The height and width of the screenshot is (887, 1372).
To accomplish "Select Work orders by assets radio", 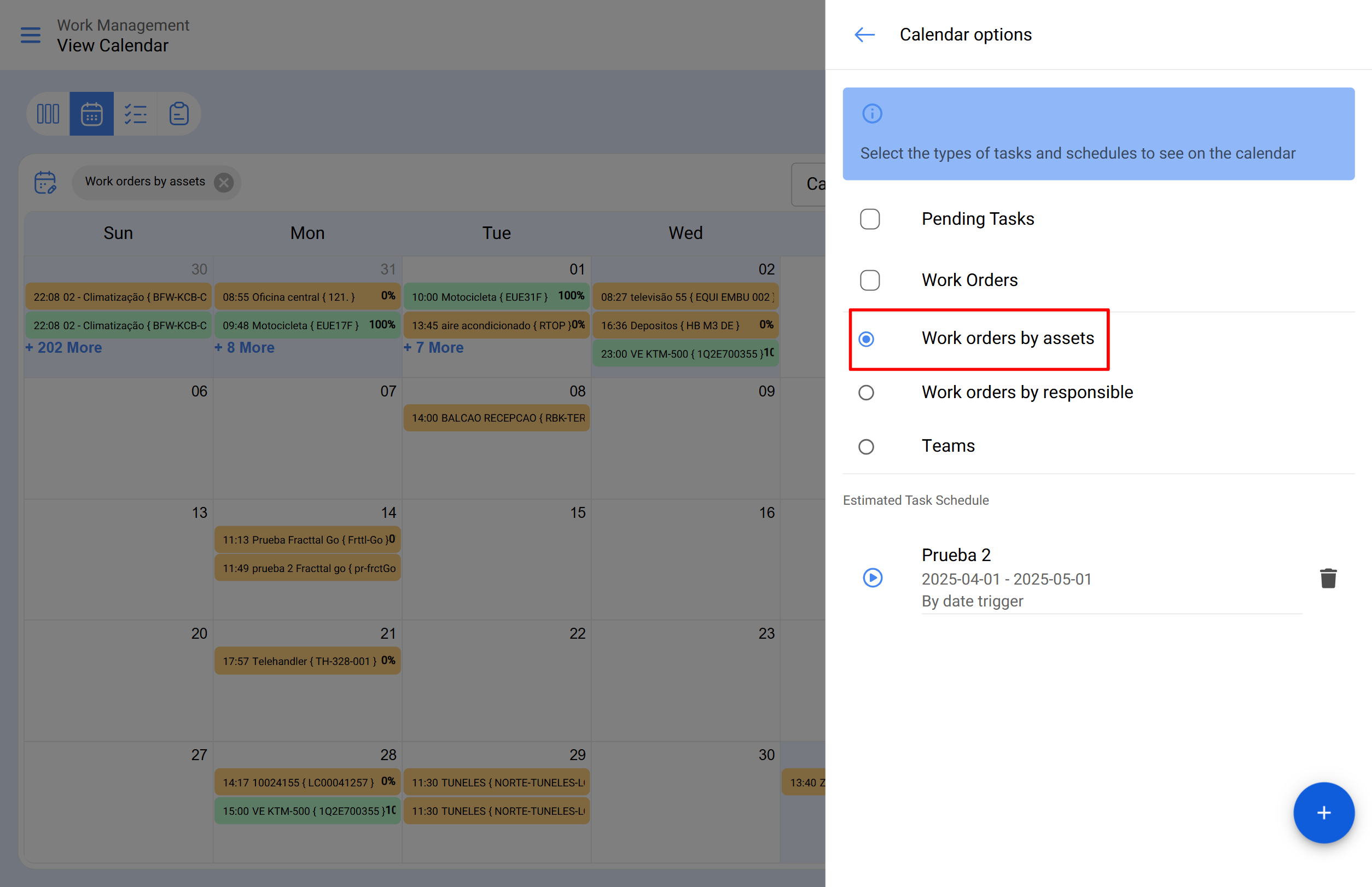I will click(866, 339).
